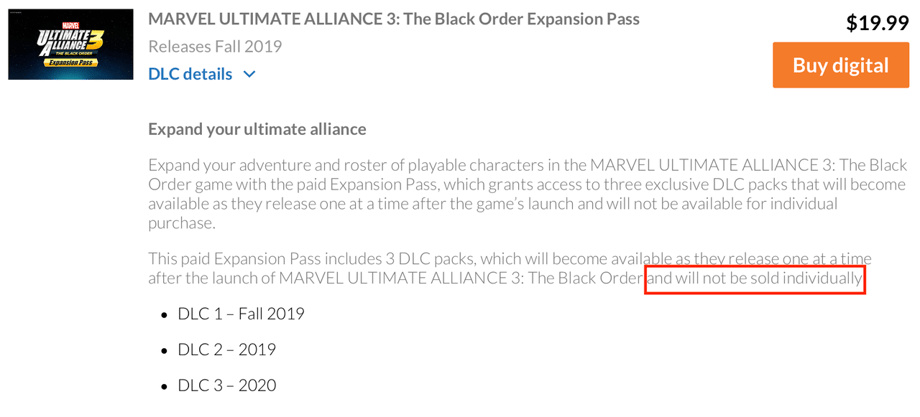920x417 pixels.
Task: Click the highlighted 'will not be sold individually' text
Action: (x=755, y=278)
